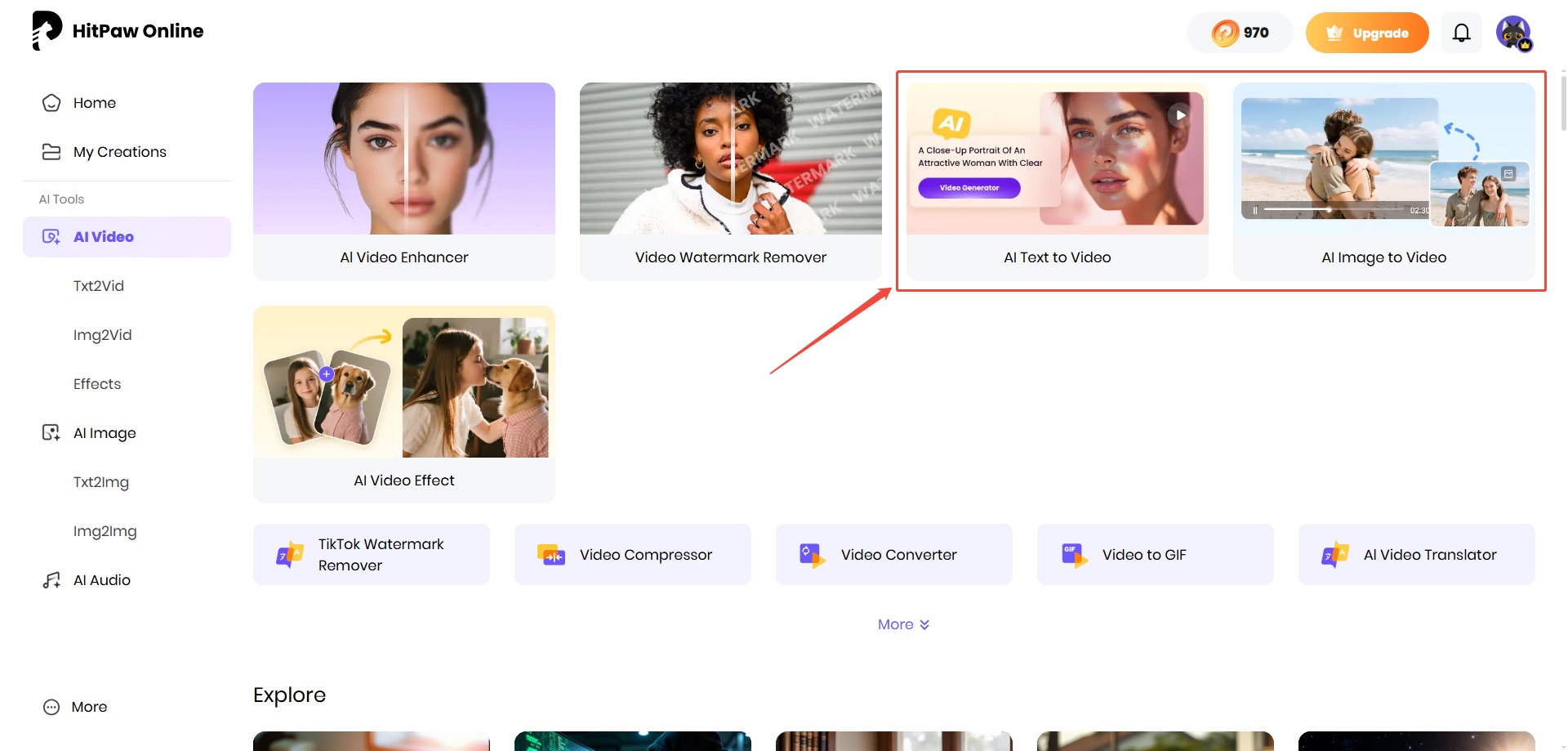The height and width of the screenshot is (751, 1568).
Task: Select the AI Image sidebar icon
Action: pyautogui.click(x=51, y=432)
